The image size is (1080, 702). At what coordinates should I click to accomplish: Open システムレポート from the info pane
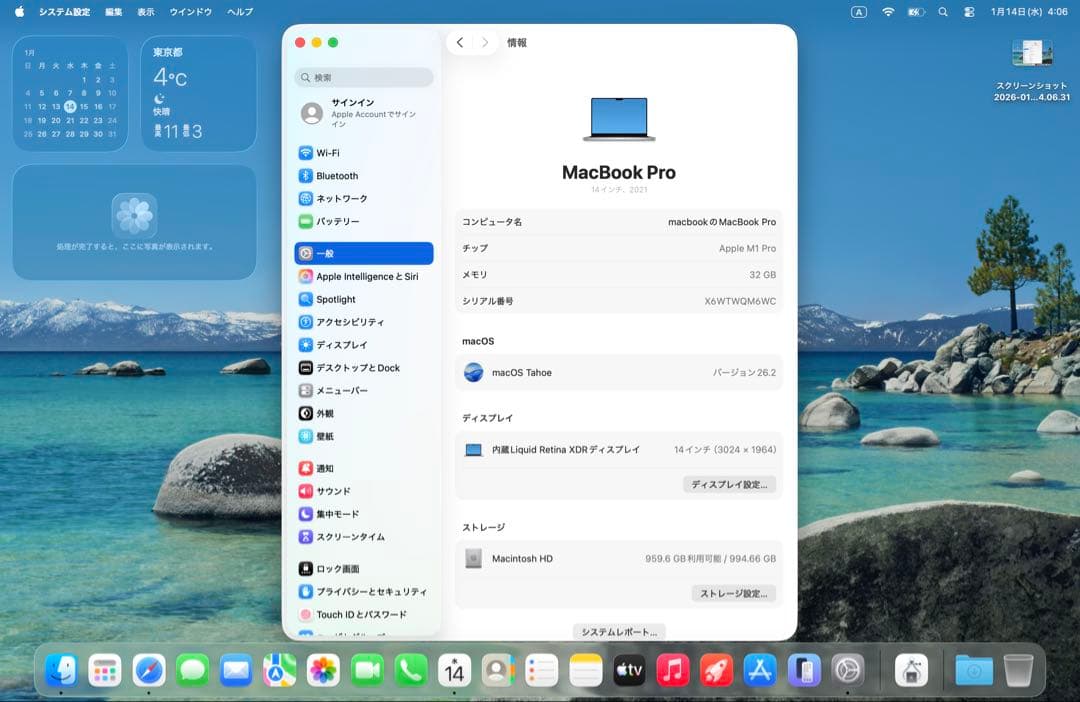[618, 632]
